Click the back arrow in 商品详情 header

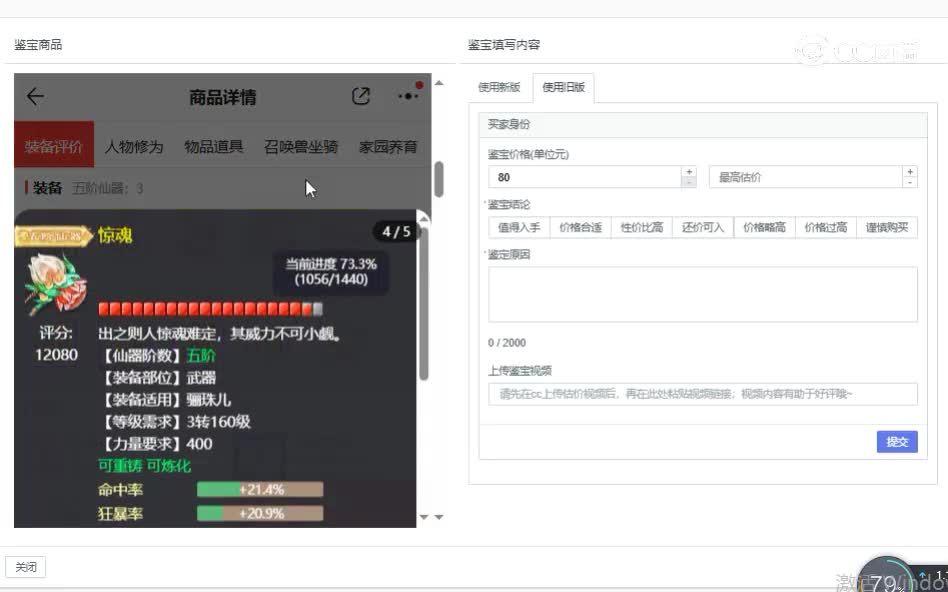tap(35, 96)
